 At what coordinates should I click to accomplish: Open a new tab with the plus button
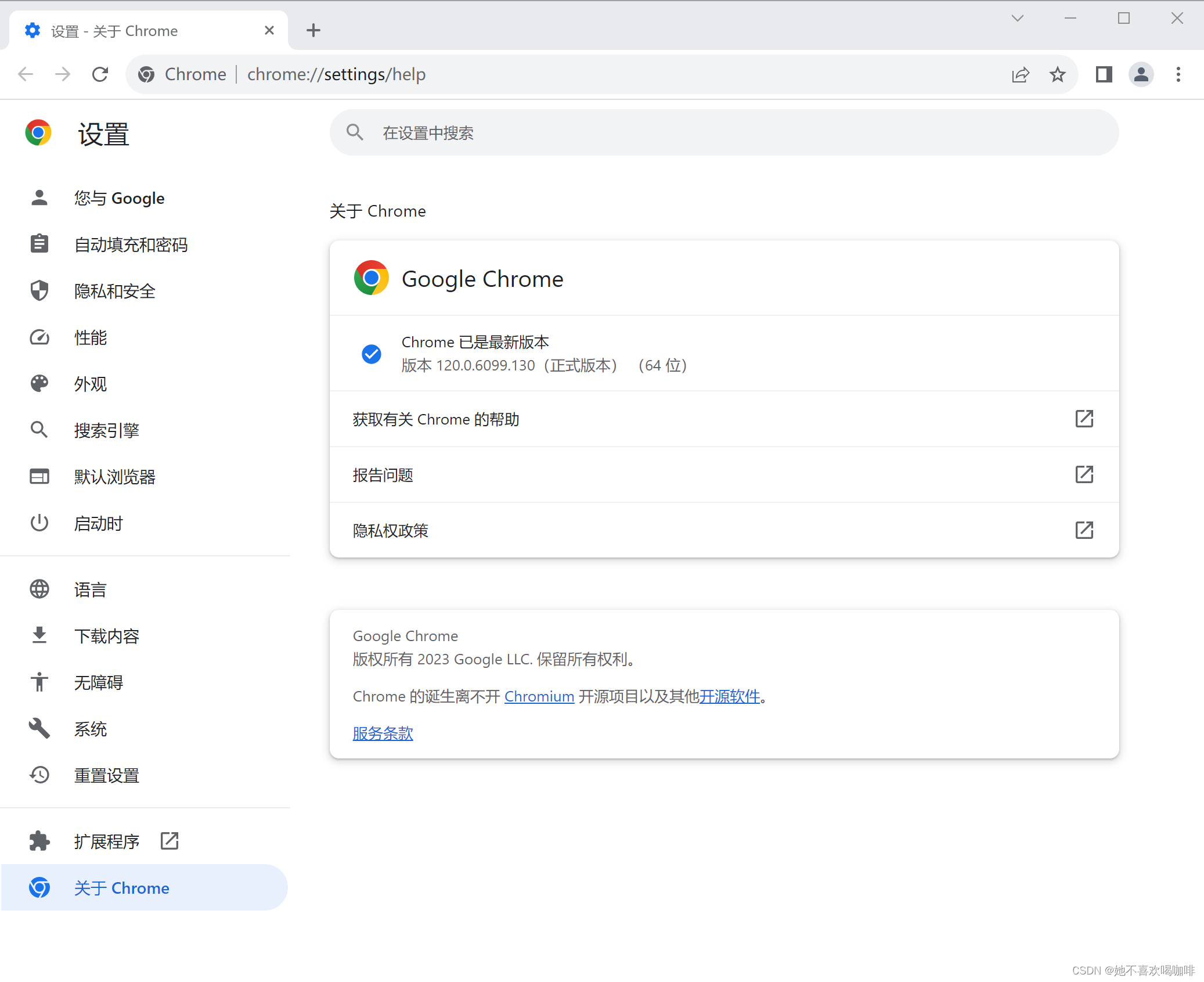(313, 30)
